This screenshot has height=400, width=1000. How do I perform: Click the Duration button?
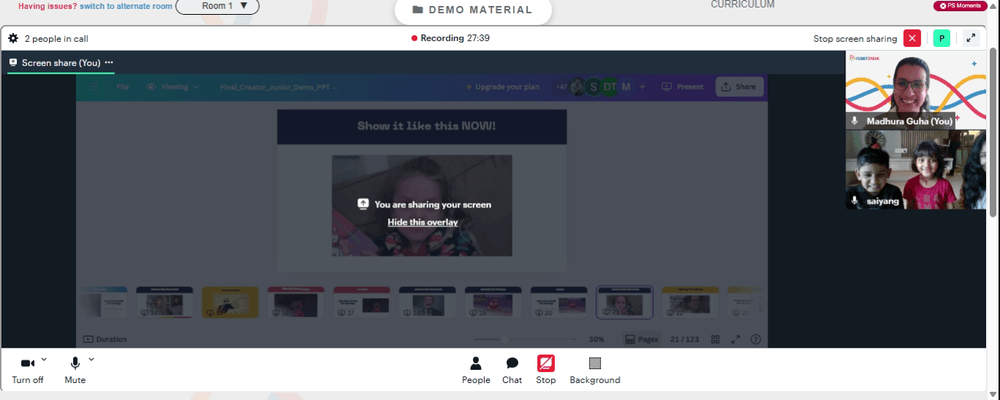(x=105, y=339)
